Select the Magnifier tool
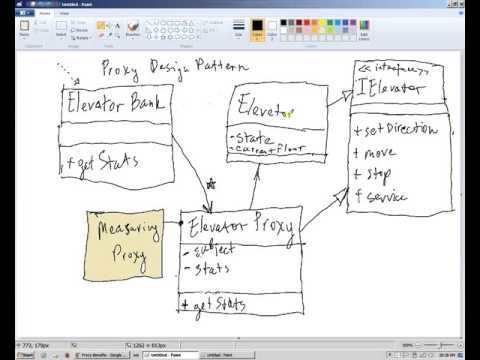480x360 pixels. point(117,35)
